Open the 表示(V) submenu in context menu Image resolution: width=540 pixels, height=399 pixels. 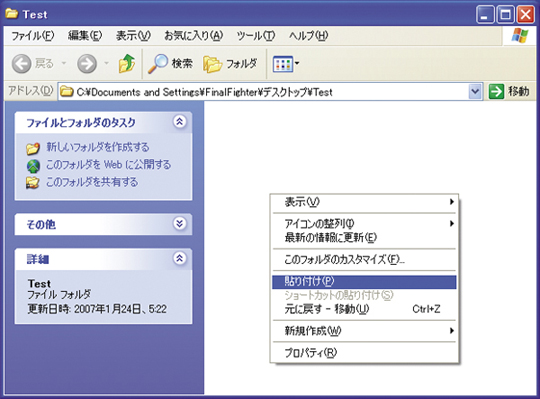point(364,202)
